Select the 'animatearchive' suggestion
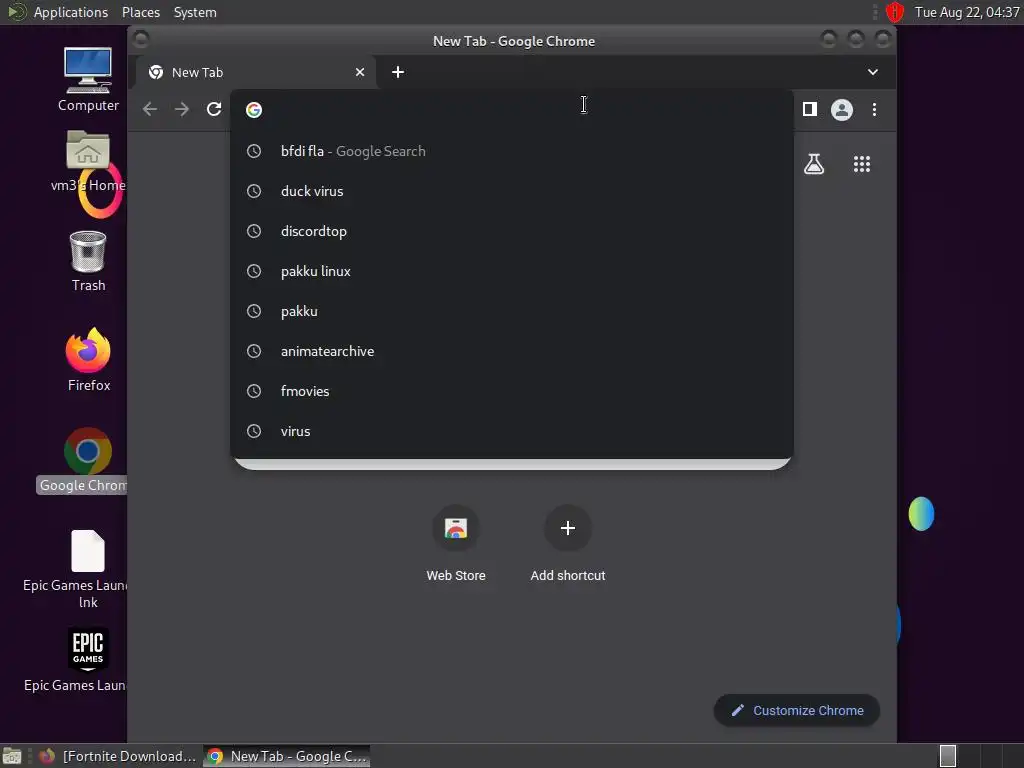The height and width of the screenshot is (768, 1024). (x=512, y=351)
